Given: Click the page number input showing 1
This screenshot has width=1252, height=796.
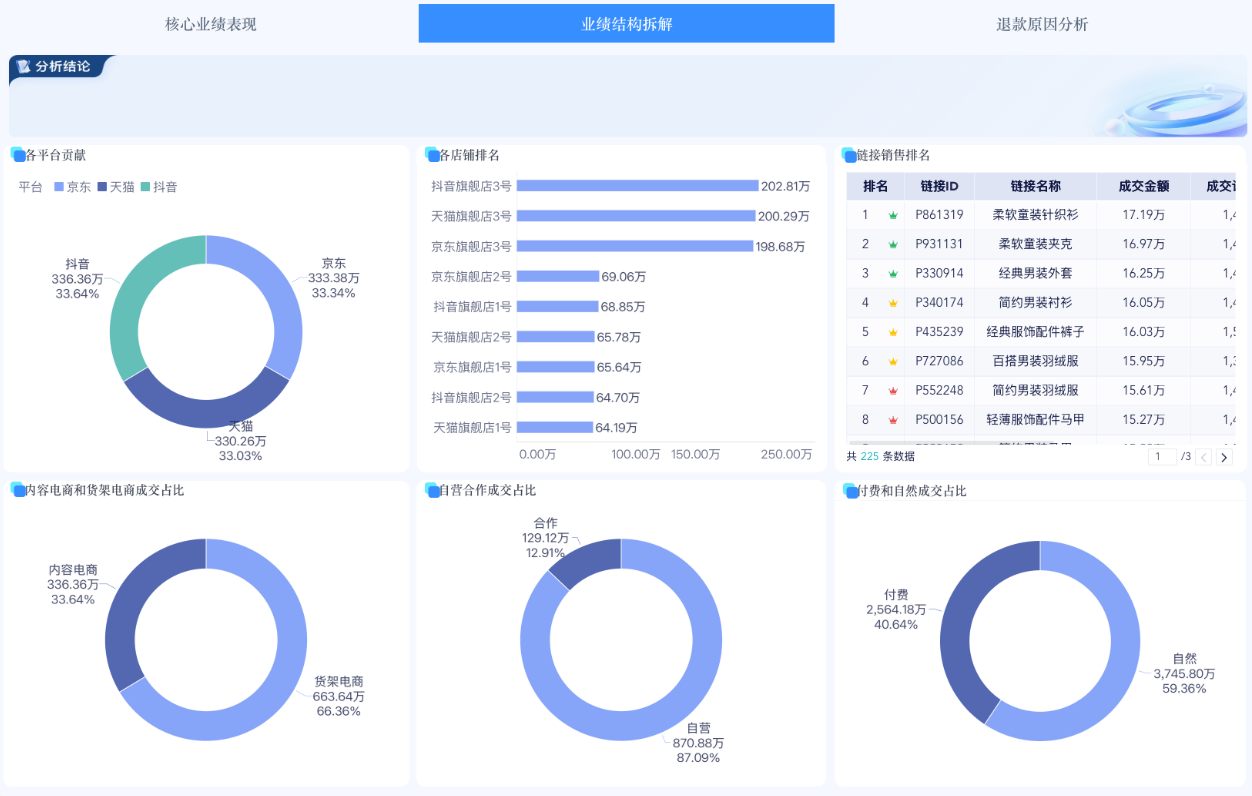Looking at the screenshot, I should [x=1162, y=457].
